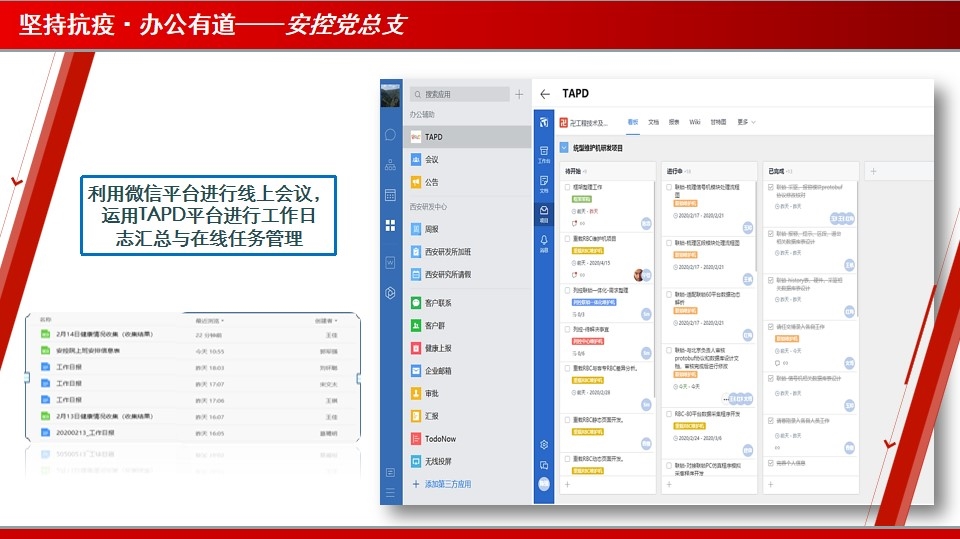Click the hexagon play icon in sidebar
Viewport: 960px width, 539px height.
[390, 293]
